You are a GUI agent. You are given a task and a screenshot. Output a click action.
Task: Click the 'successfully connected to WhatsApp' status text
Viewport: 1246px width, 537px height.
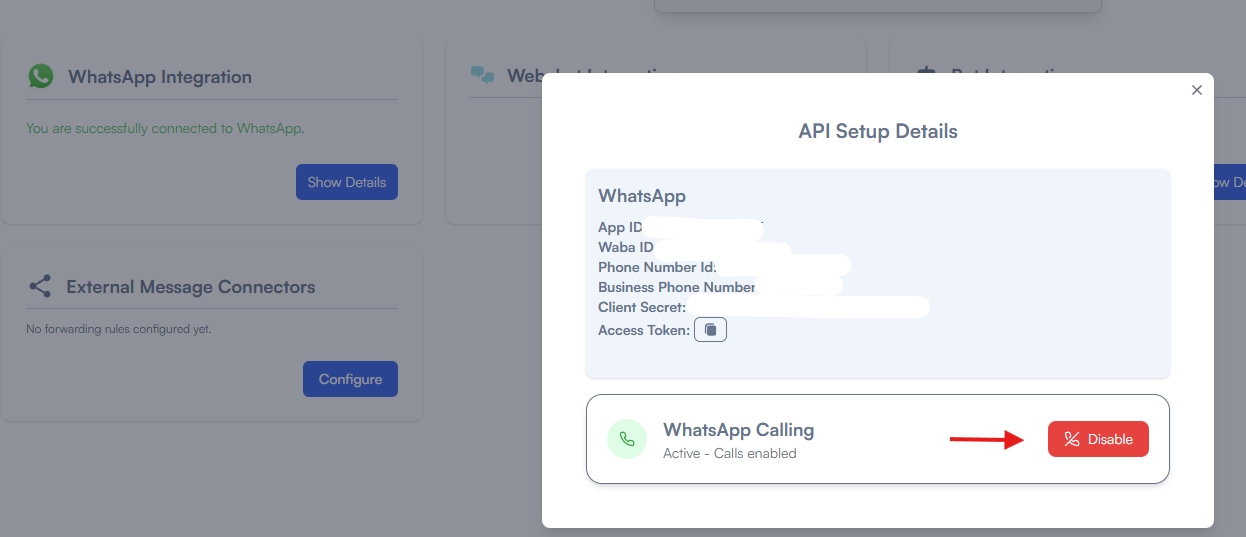(x=165, y=128)
